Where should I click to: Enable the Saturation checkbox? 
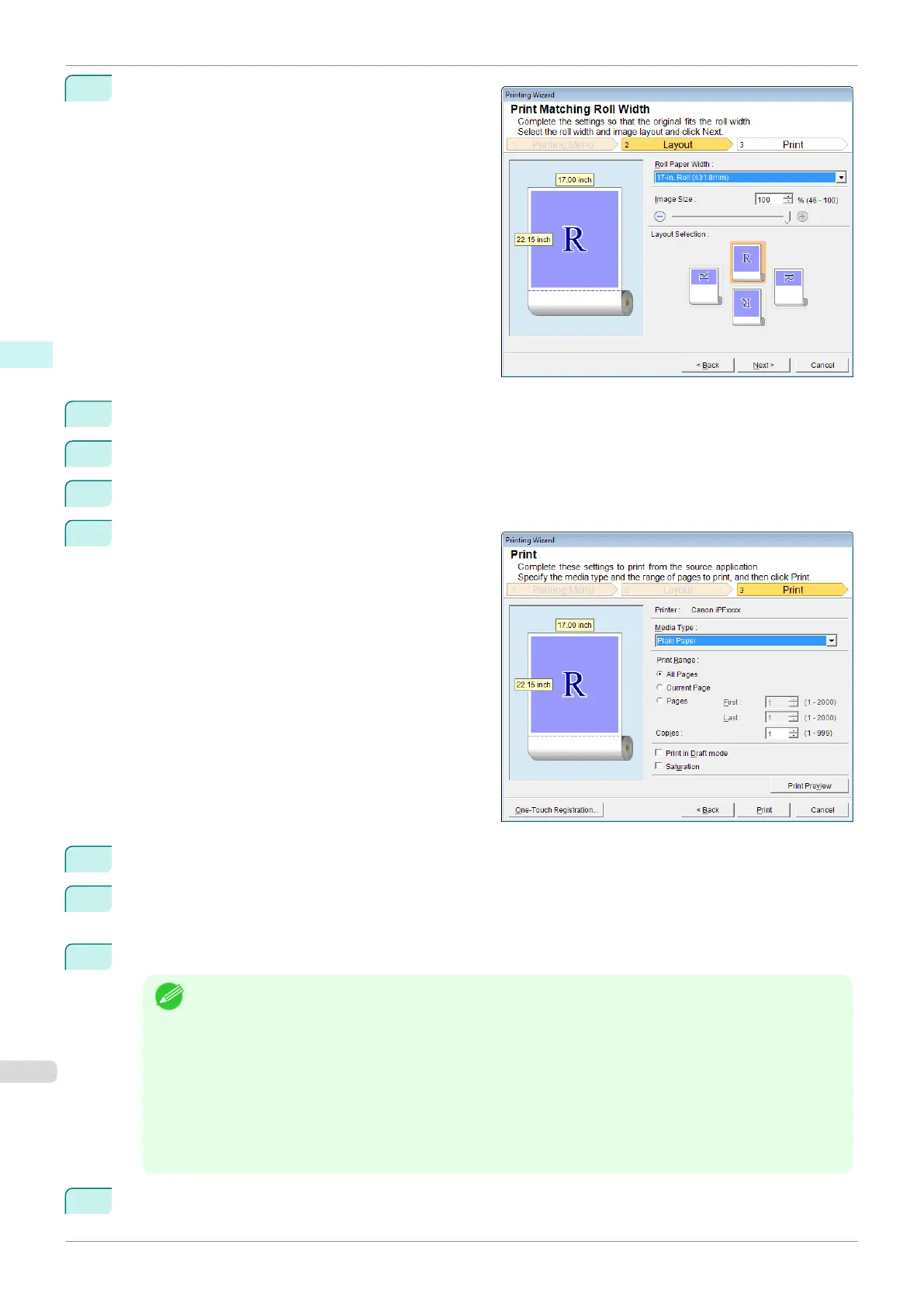point(659,767)
